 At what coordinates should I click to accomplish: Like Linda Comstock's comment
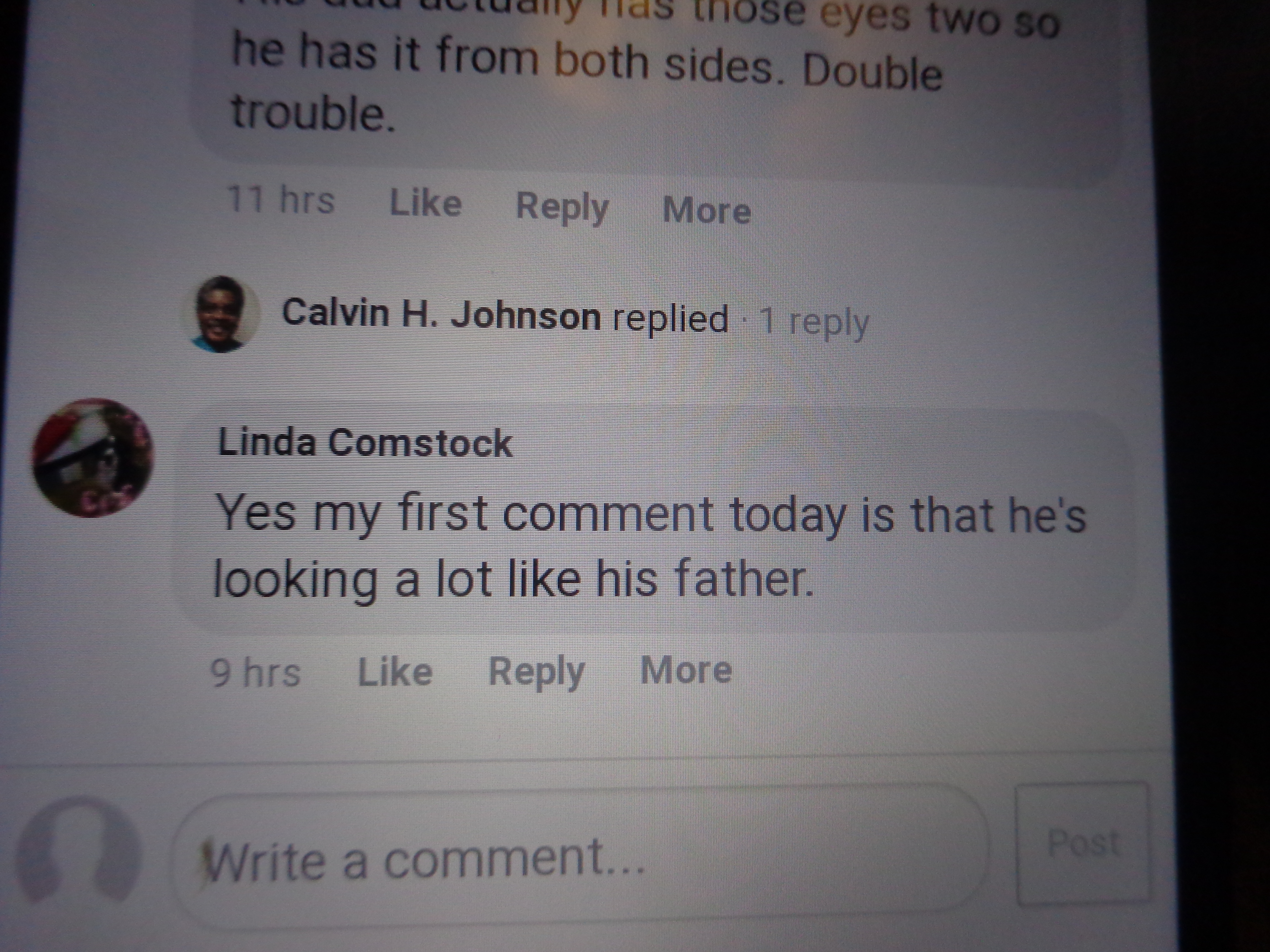coord(395,671)
